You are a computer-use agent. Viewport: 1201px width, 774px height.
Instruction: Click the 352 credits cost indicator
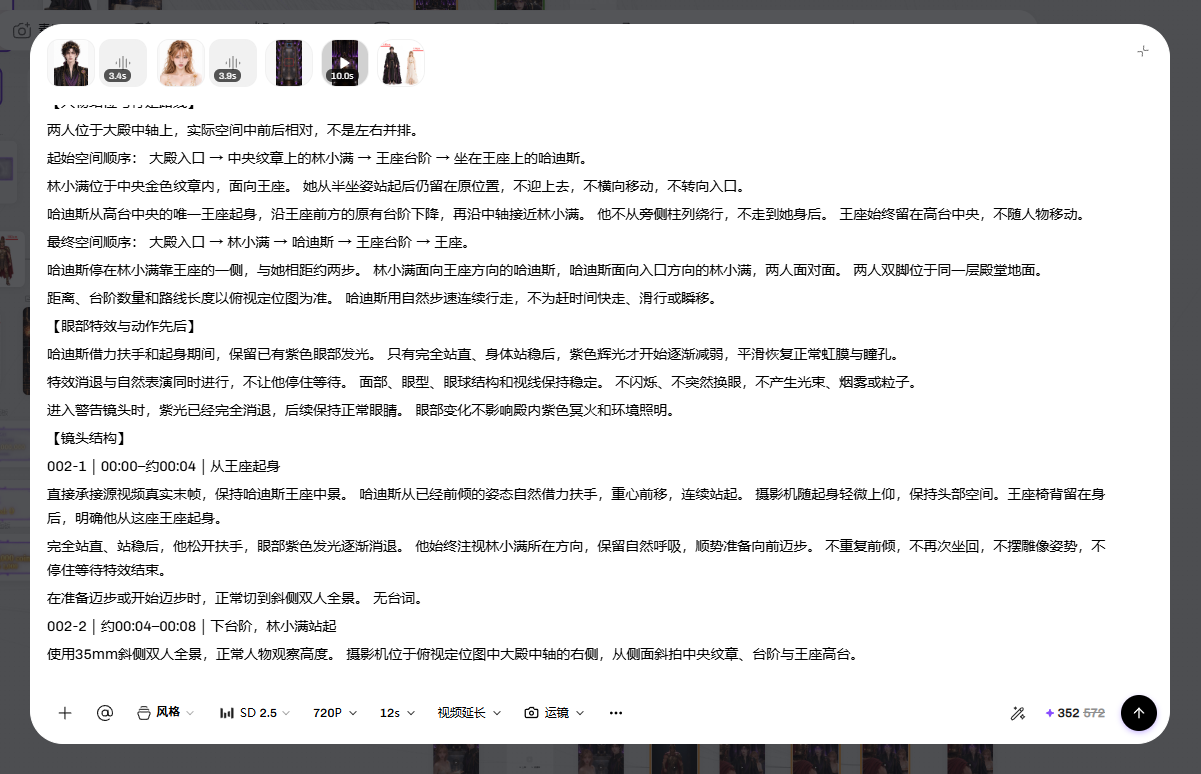(x=1075, y=713)
